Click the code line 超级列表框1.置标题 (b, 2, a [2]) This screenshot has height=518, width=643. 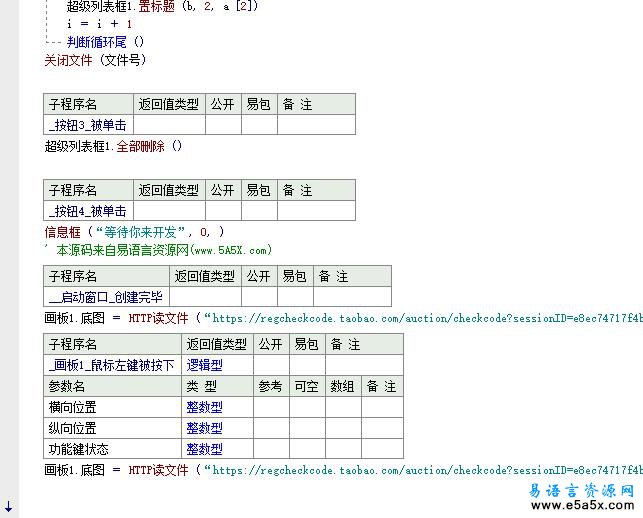(162, 6)
